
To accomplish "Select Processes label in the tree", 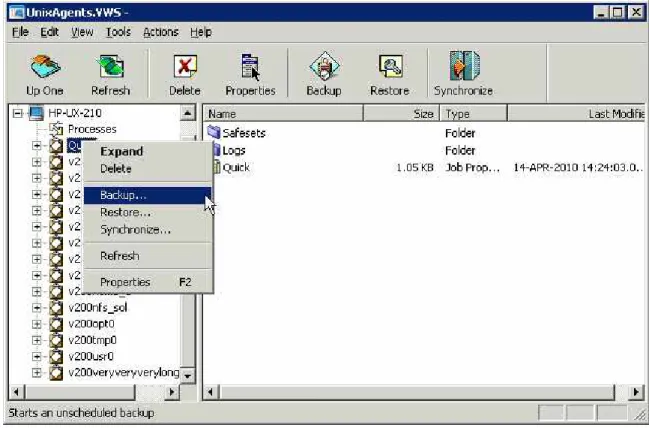I will pos(92,129).
